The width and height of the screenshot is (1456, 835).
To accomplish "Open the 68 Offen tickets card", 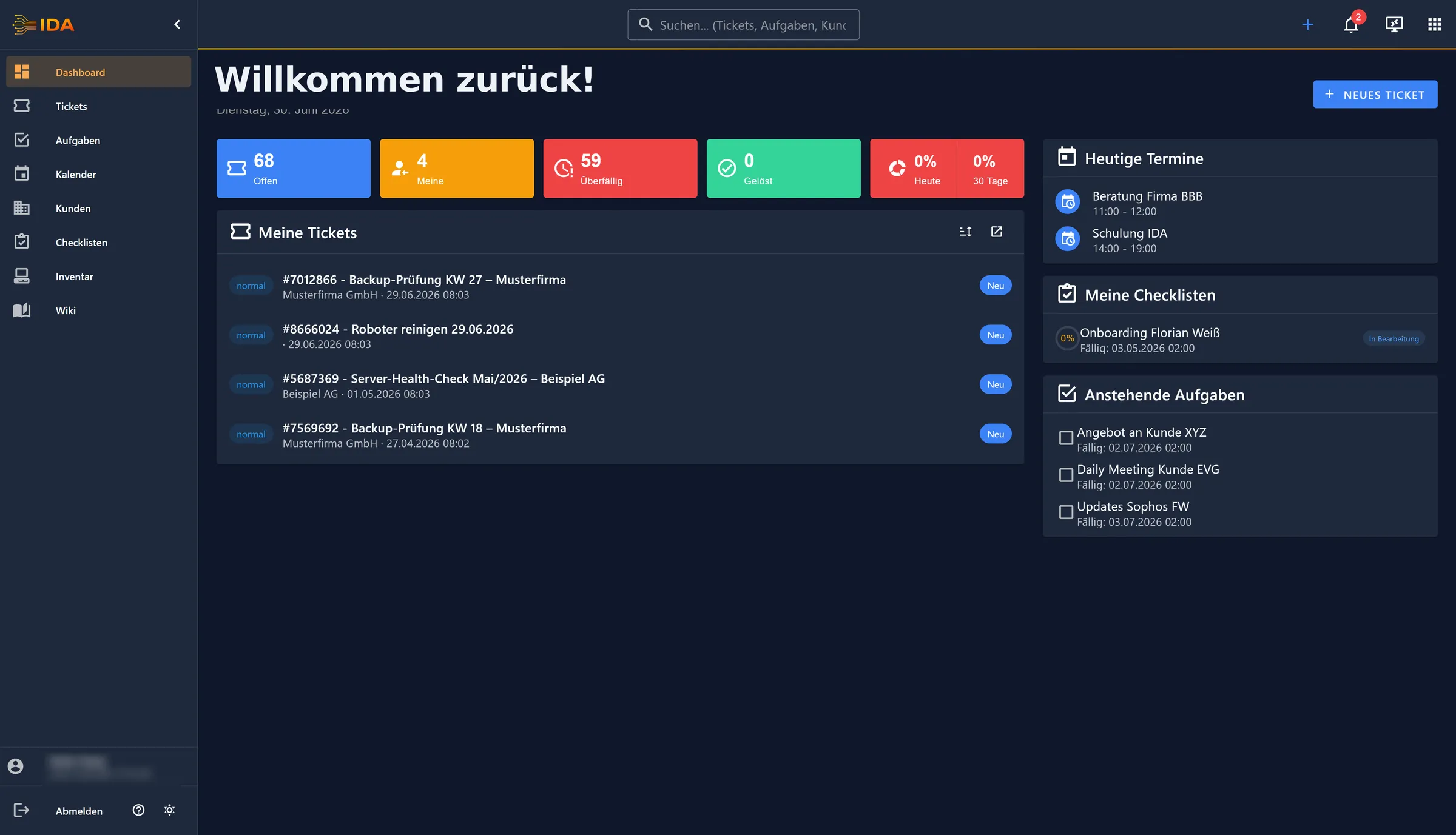I will coord(294,169).
